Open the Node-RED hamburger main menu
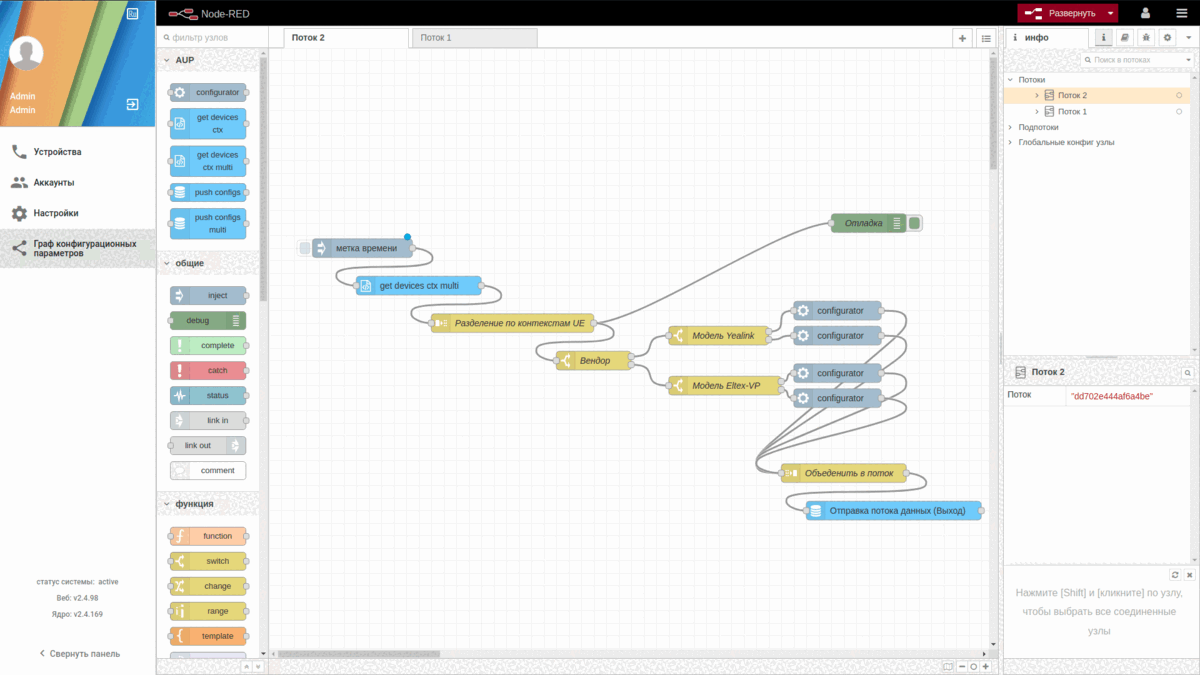Viewport: 1200px width, 675px height. point(1180,13)
